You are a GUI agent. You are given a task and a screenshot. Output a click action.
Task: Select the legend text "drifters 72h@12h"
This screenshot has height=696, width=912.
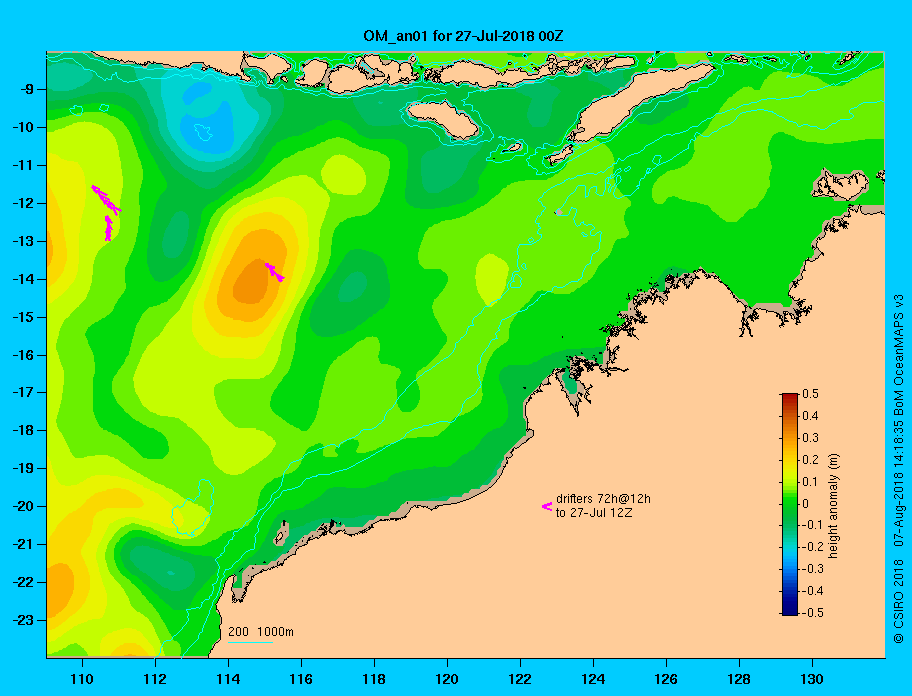pyautogui.click(x=603, y=499)
